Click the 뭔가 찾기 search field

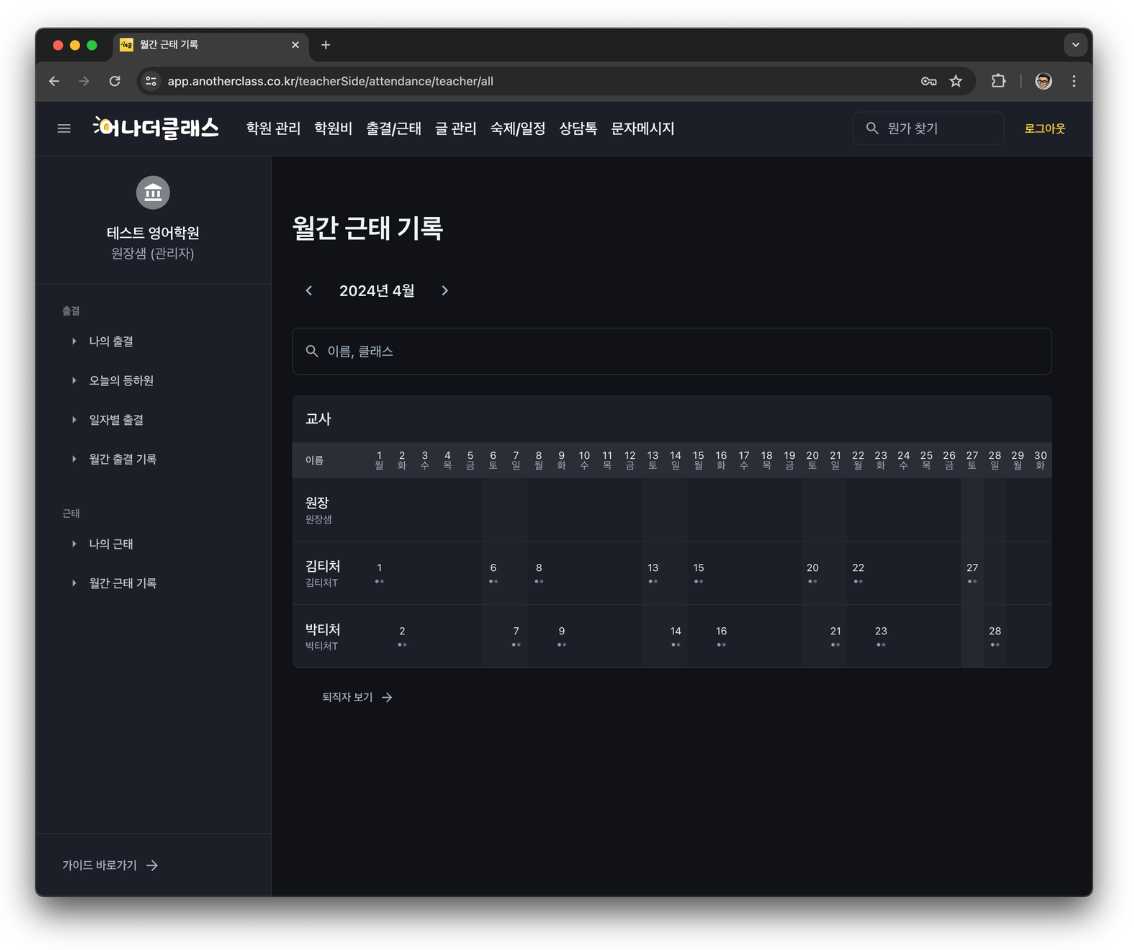click(x=928, y=128)
